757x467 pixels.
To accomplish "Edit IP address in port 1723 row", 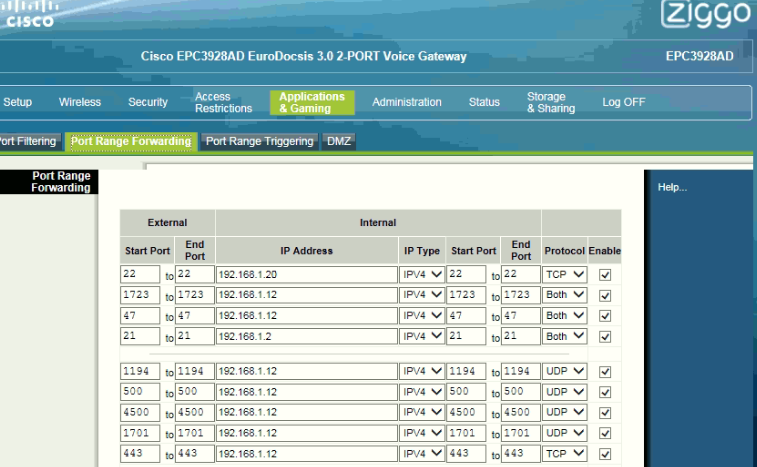I will 307,295.
